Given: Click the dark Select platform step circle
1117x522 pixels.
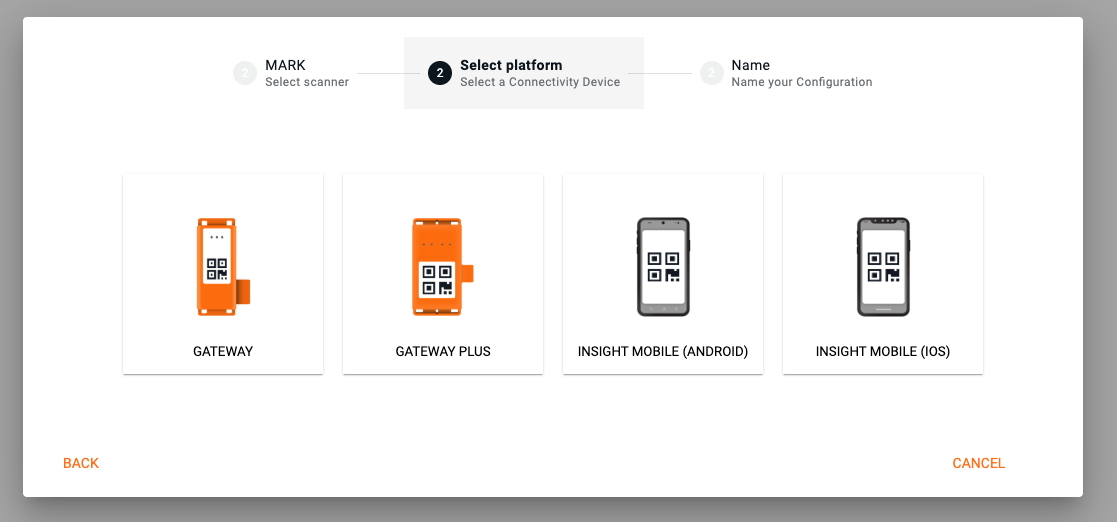Looking at the screenshot, I should coord(440,73).
